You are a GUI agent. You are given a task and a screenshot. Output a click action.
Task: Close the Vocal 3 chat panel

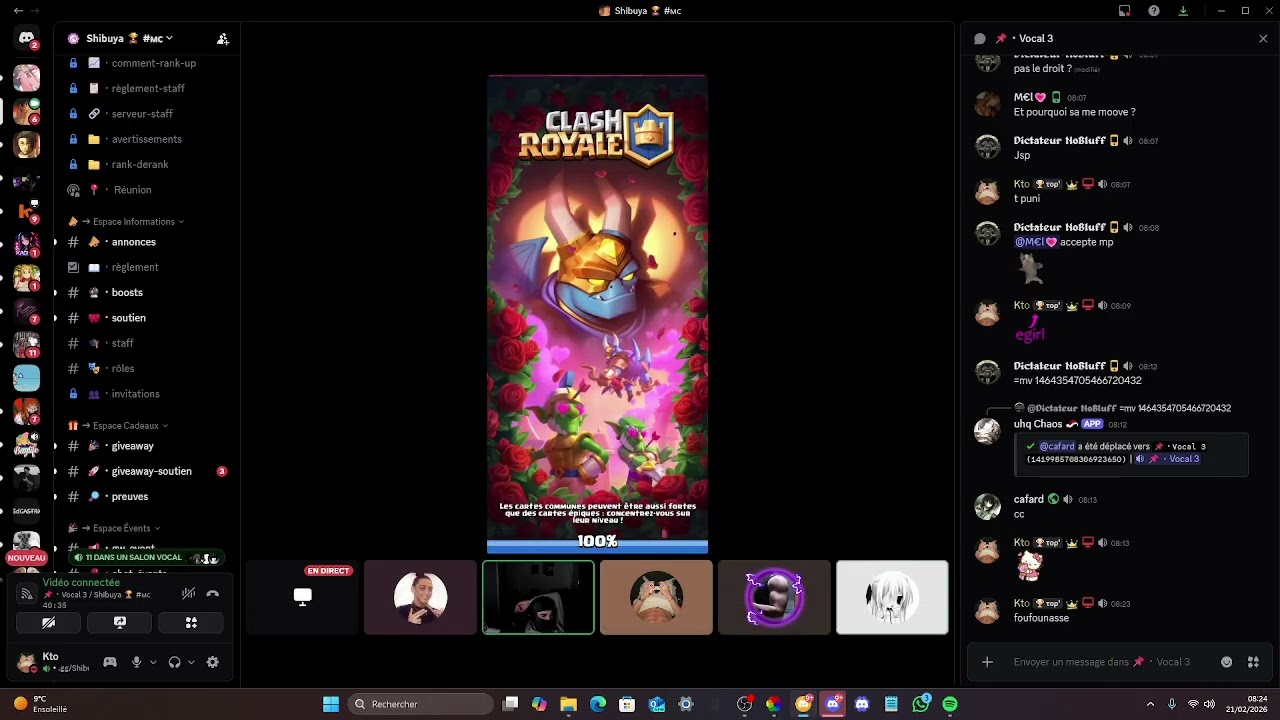coord(1263,39)
